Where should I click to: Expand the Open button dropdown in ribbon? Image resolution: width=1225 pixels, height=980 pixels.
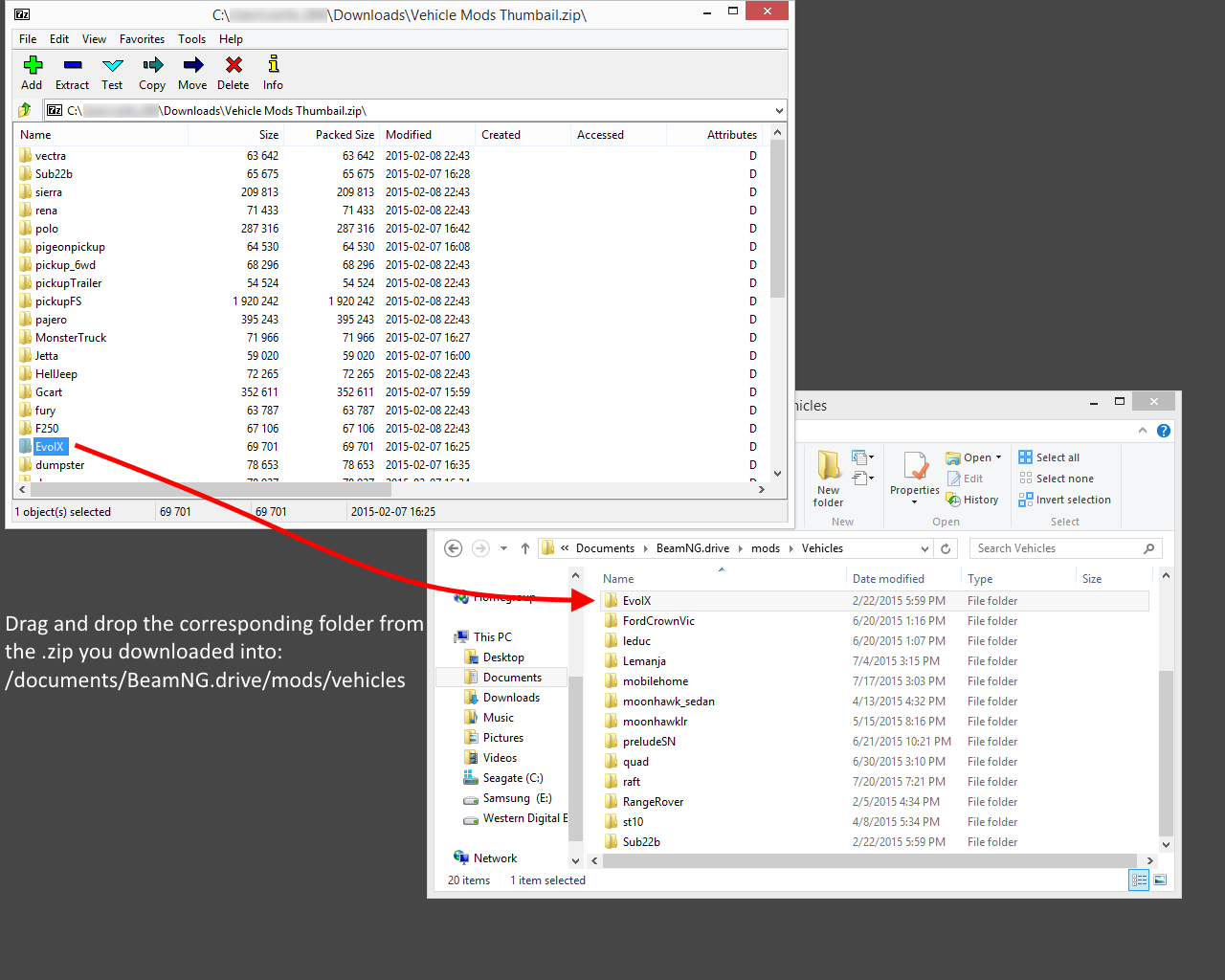998,457
